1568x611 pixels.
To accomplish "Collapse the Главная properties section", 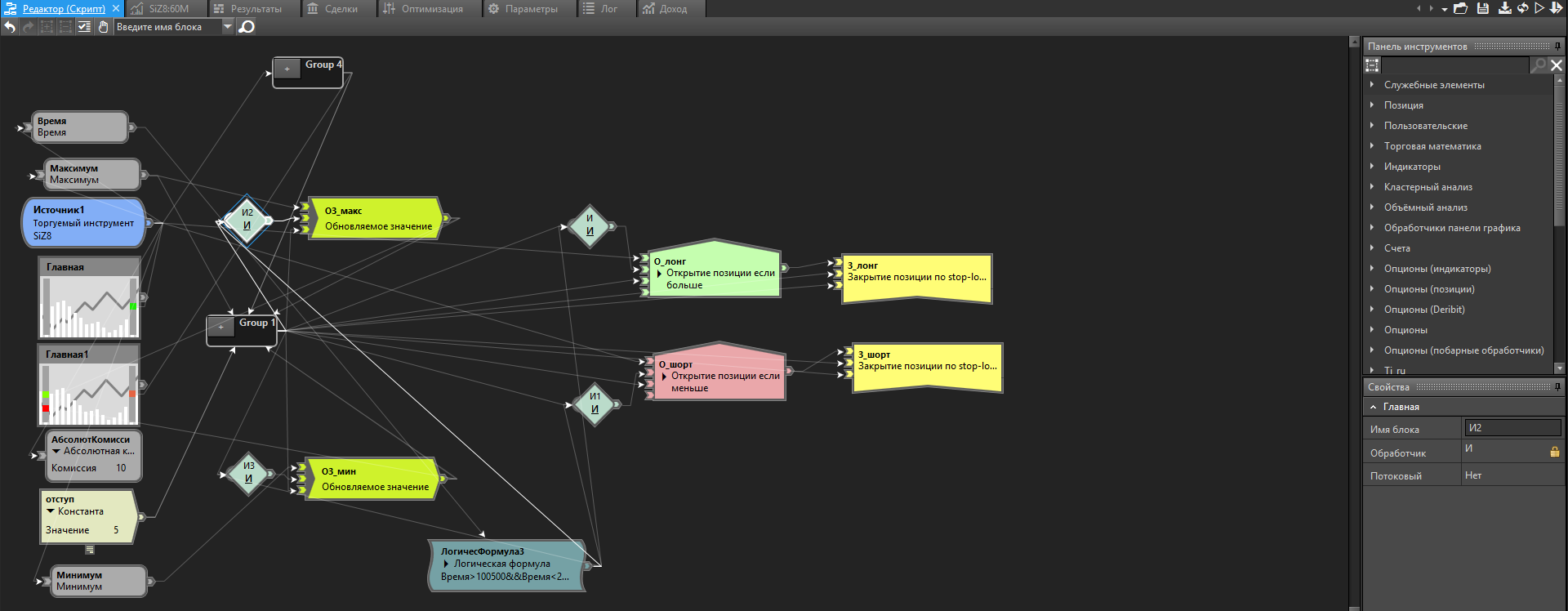I will click(1374, 407).
